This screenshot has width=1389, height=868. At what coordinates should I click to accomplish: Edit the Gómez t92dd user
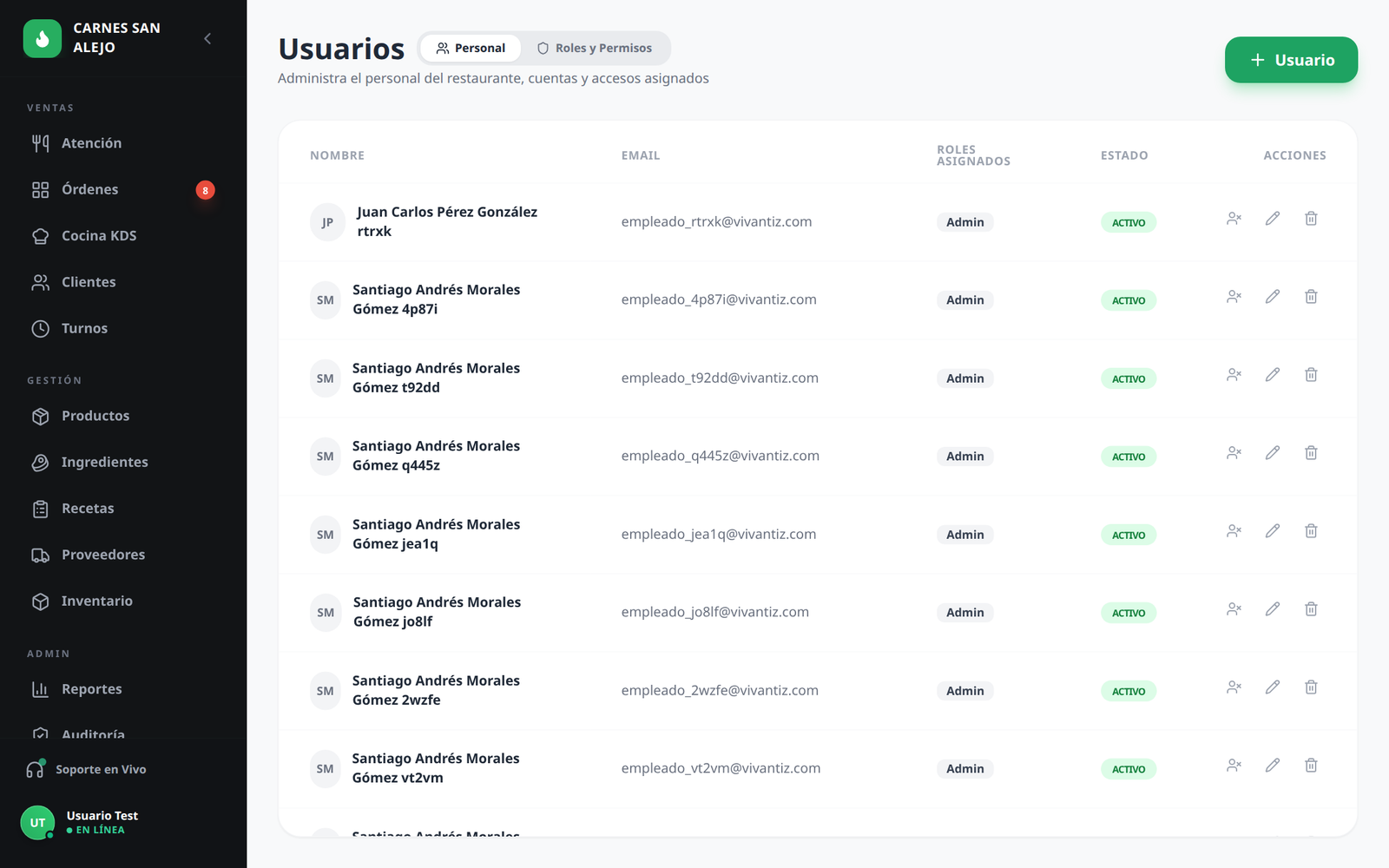(x=1273, y=375)
